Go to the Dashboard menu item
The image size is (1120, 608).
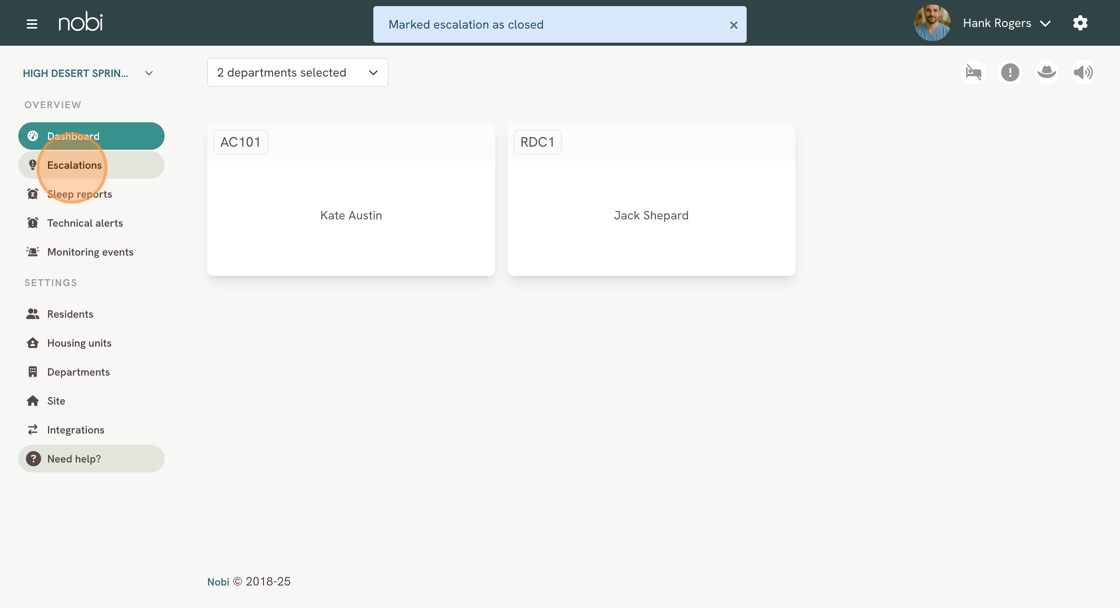point(91,136)
